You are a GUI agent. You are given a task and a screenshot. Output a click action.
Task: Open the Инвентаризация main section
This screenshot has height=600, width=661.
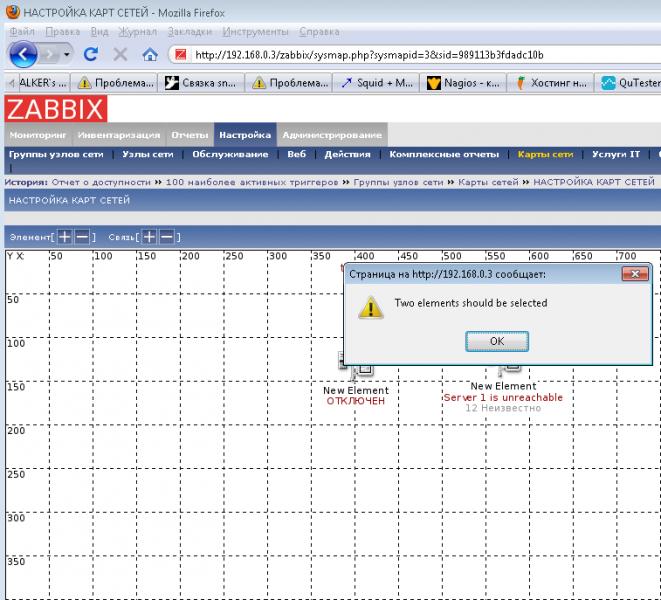(x=119, y=135)
